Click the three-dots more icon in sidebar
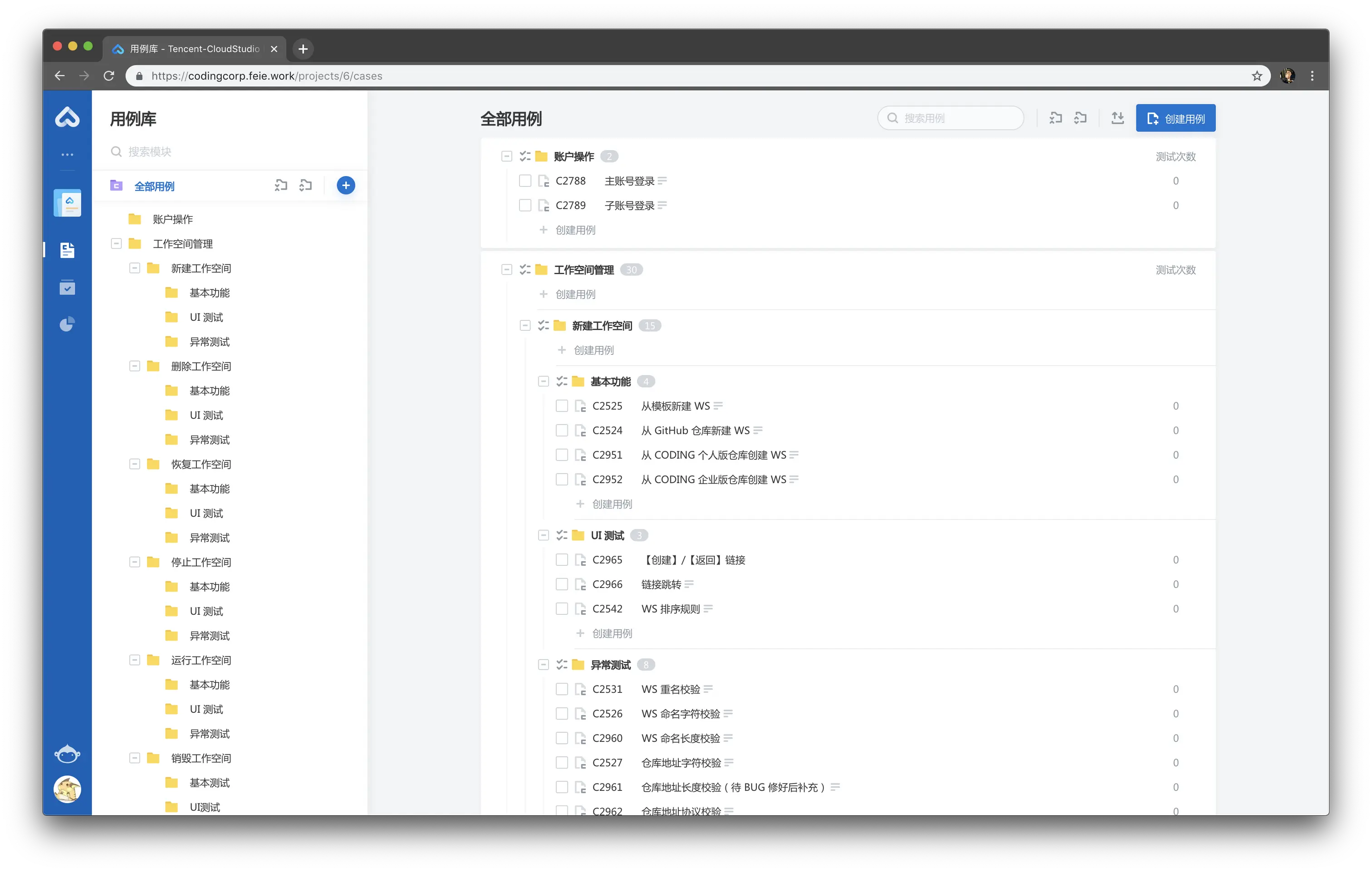Screen dimensions: 1372x872 pyautogui.click(x=67, y=154)
